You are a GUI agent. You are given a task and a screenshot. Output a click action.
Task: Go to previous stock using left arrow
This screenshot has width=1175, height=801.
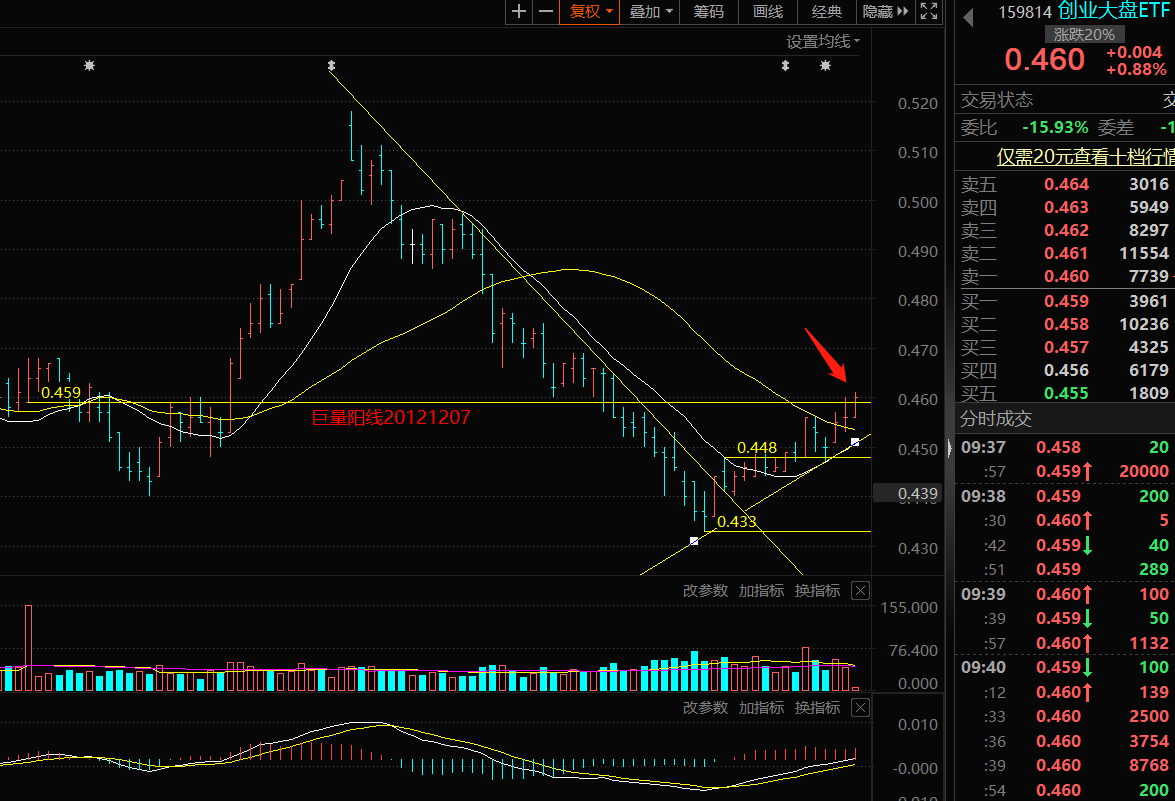pos(967,14)
